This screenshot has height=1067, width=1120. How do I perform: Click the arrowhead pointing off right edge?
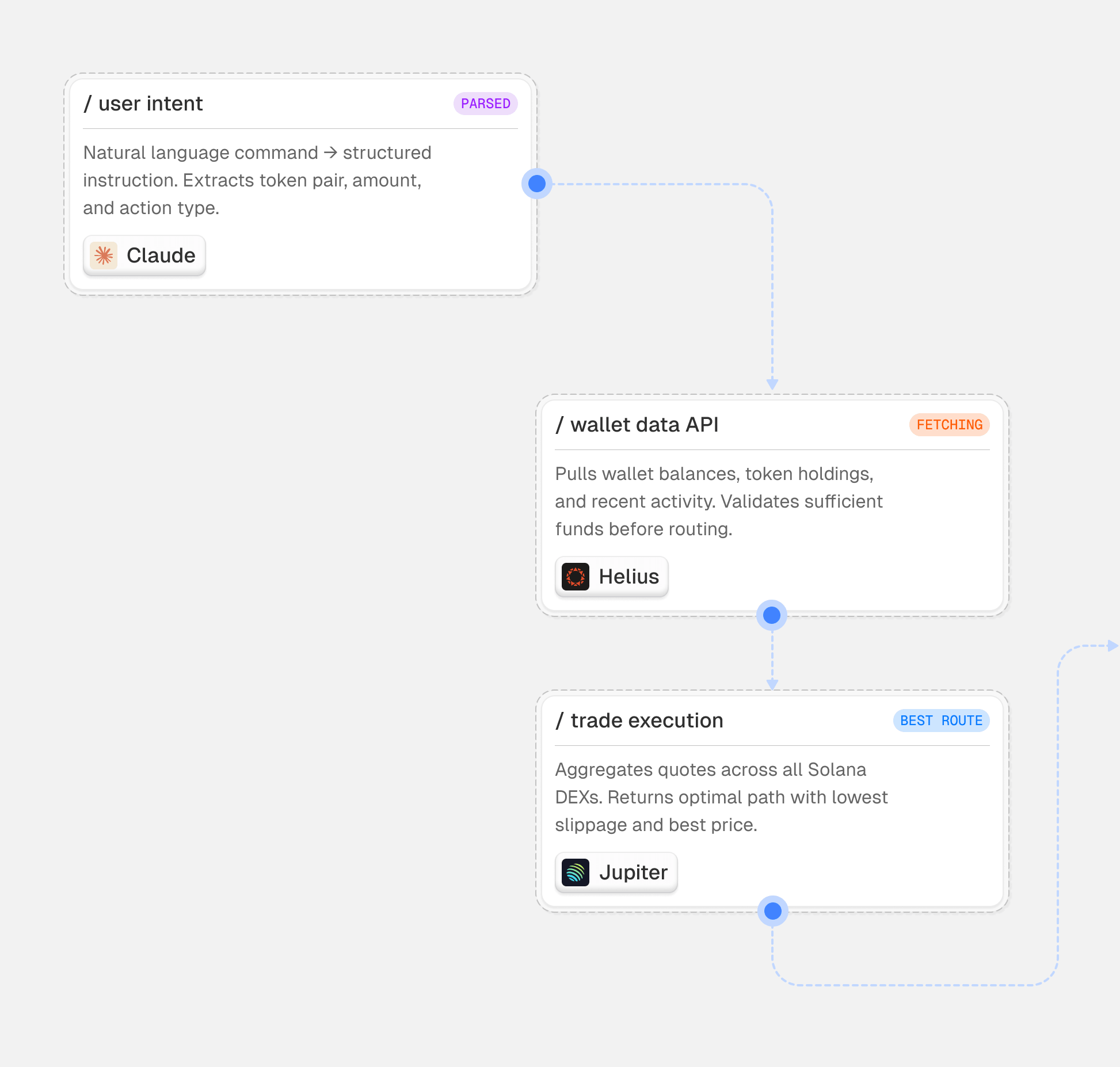tap(1113, 646)
